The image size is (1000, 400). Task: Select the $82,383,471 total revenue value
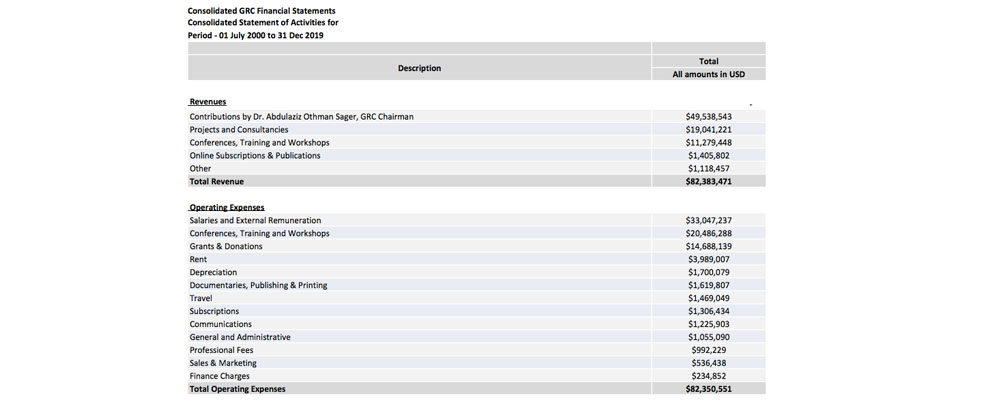pyautogui.click(x=708, y=182)
